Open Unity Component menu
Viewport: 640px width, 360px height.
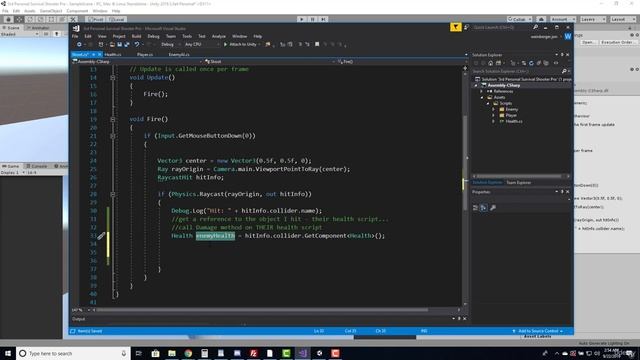[x=77, y=11]
